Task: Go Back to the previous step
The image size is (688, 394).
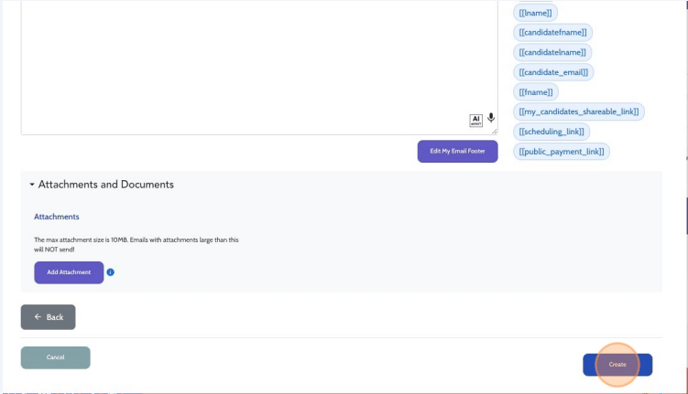Action: click(48, 317)
